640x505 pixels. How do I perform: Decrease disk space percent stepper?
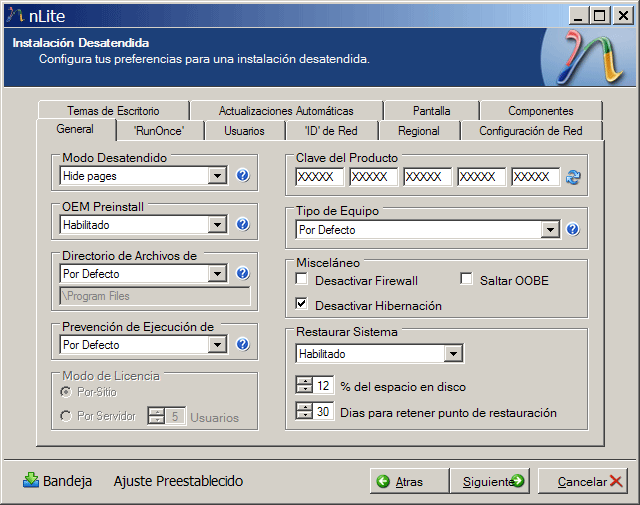(x=304, y=389)
